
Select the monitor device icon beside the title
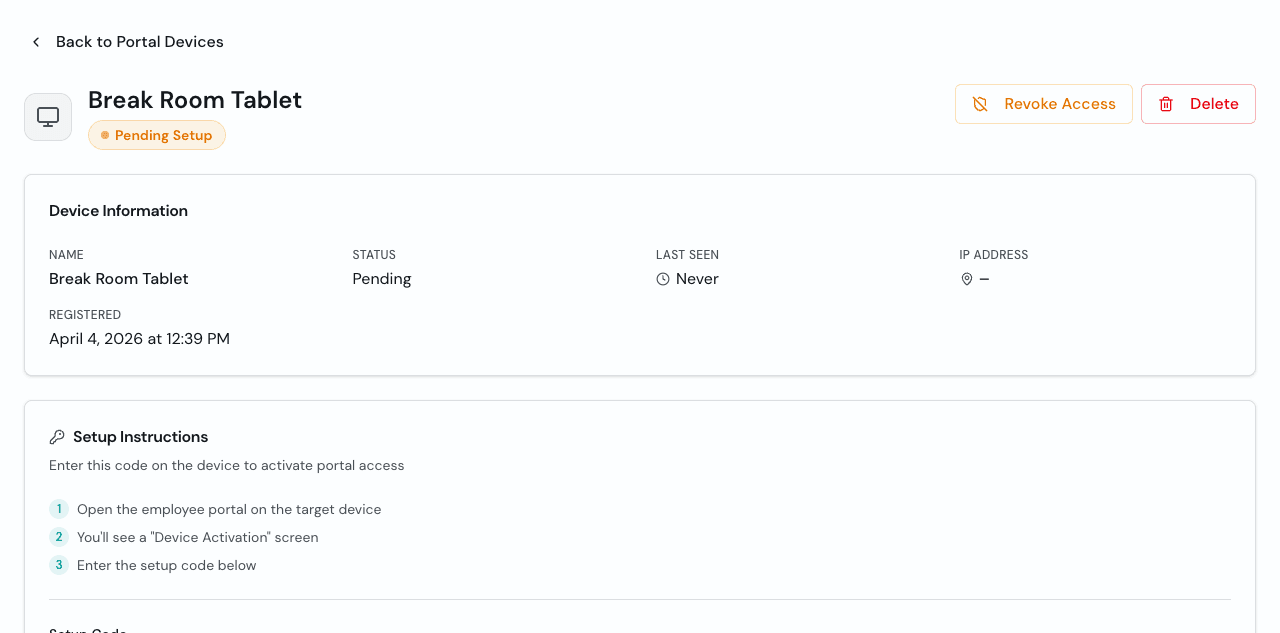pos(47,116)
